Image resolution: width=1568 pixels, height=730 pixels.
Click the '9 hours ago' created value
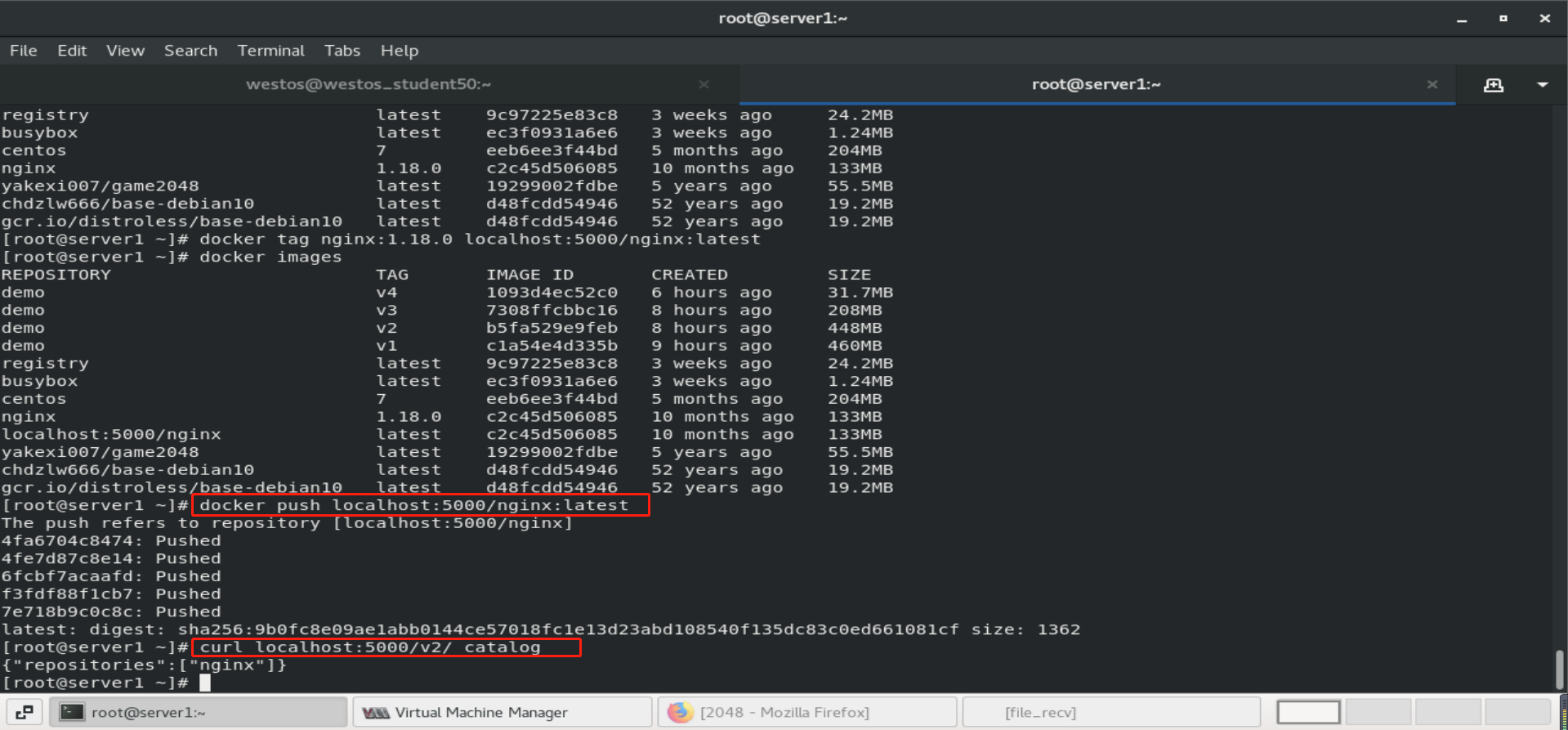(x=712, y=346)
